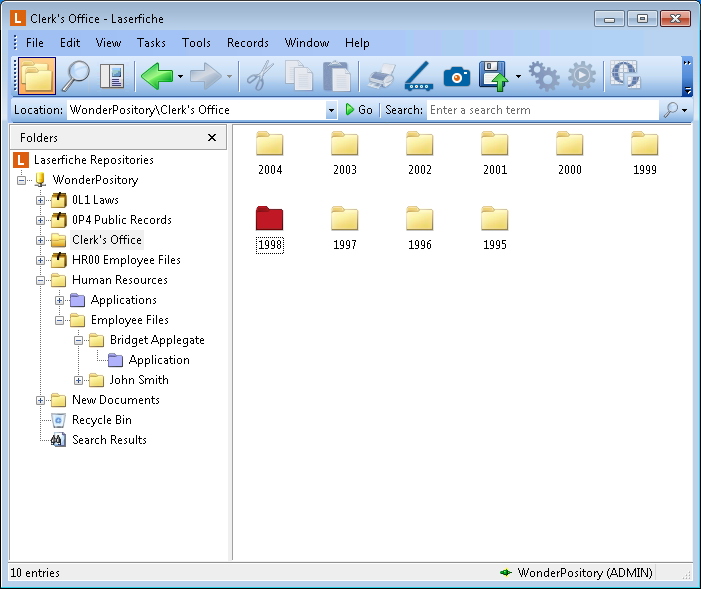Click the gear with play icon
This screenshot has height=589, width=701.
[582, 76]
